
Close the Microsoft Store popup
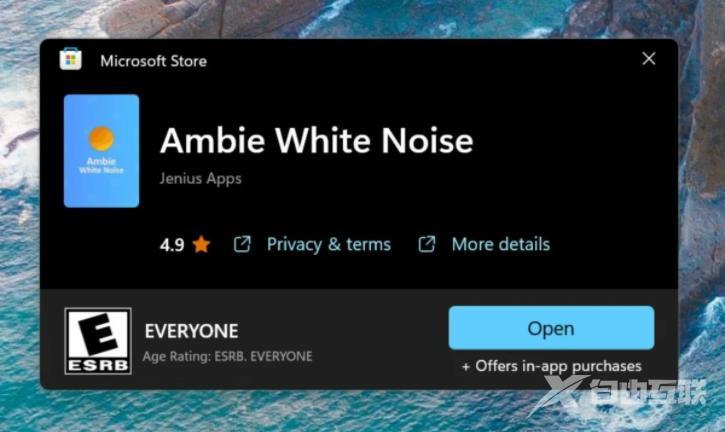point(649,58)
